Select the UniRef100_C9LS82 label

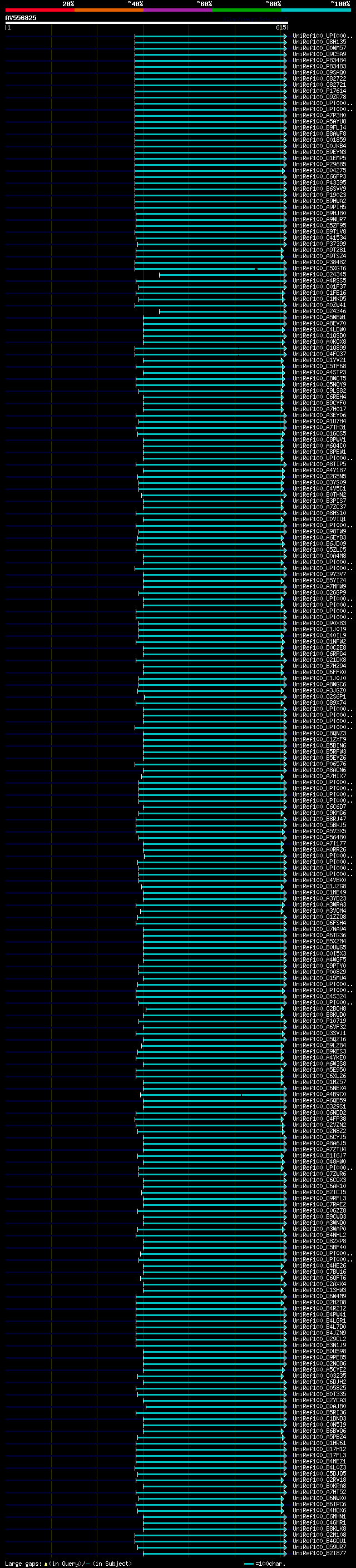(319, 391)
